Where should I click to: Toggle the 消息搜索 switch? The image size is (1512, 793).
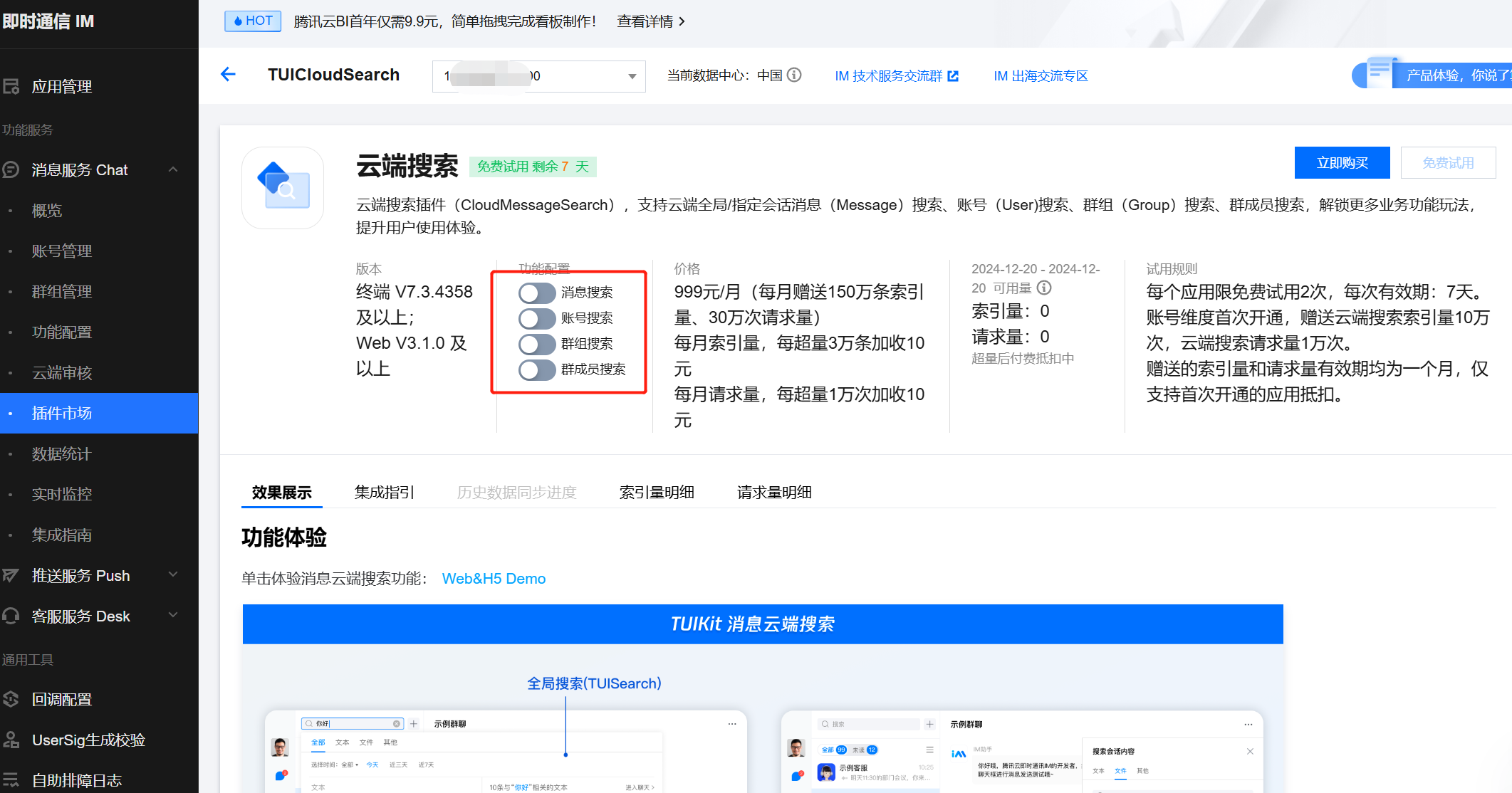[x=537, y=293]
